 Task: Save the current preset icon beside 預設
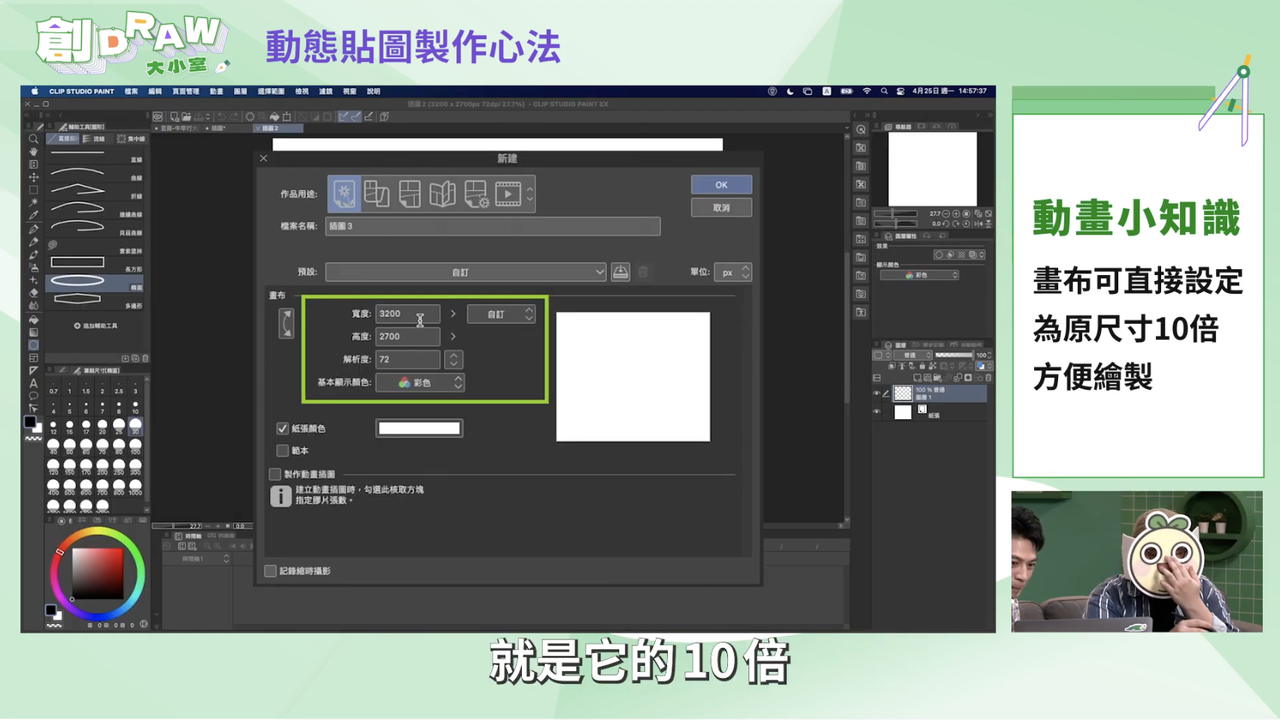pyautogui.click(x=620, y=272)
